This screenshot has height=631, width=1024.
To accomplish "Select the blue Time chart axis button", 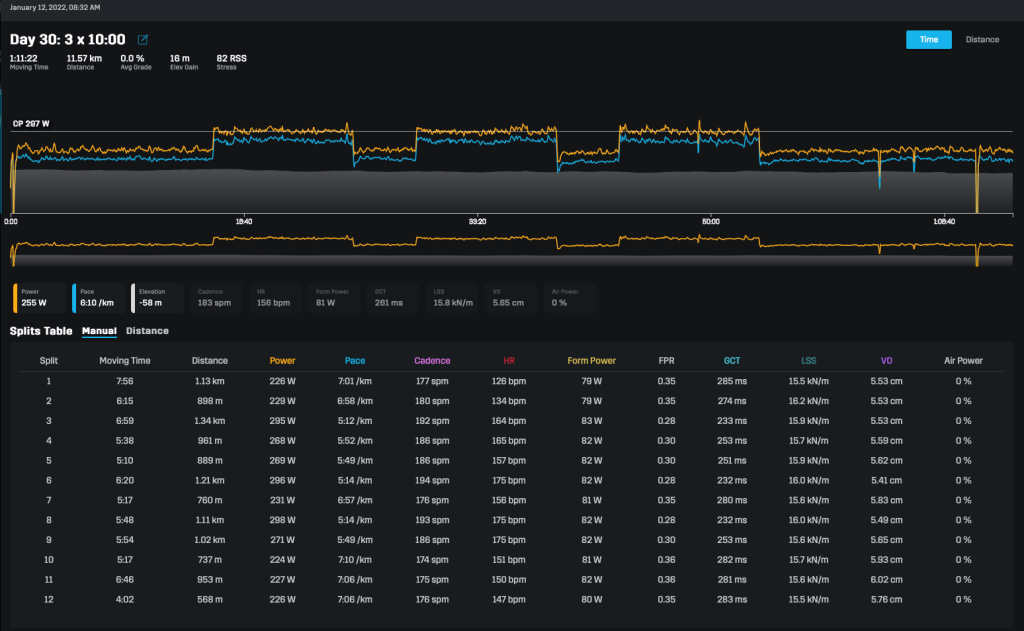I will tap(928, 40).
